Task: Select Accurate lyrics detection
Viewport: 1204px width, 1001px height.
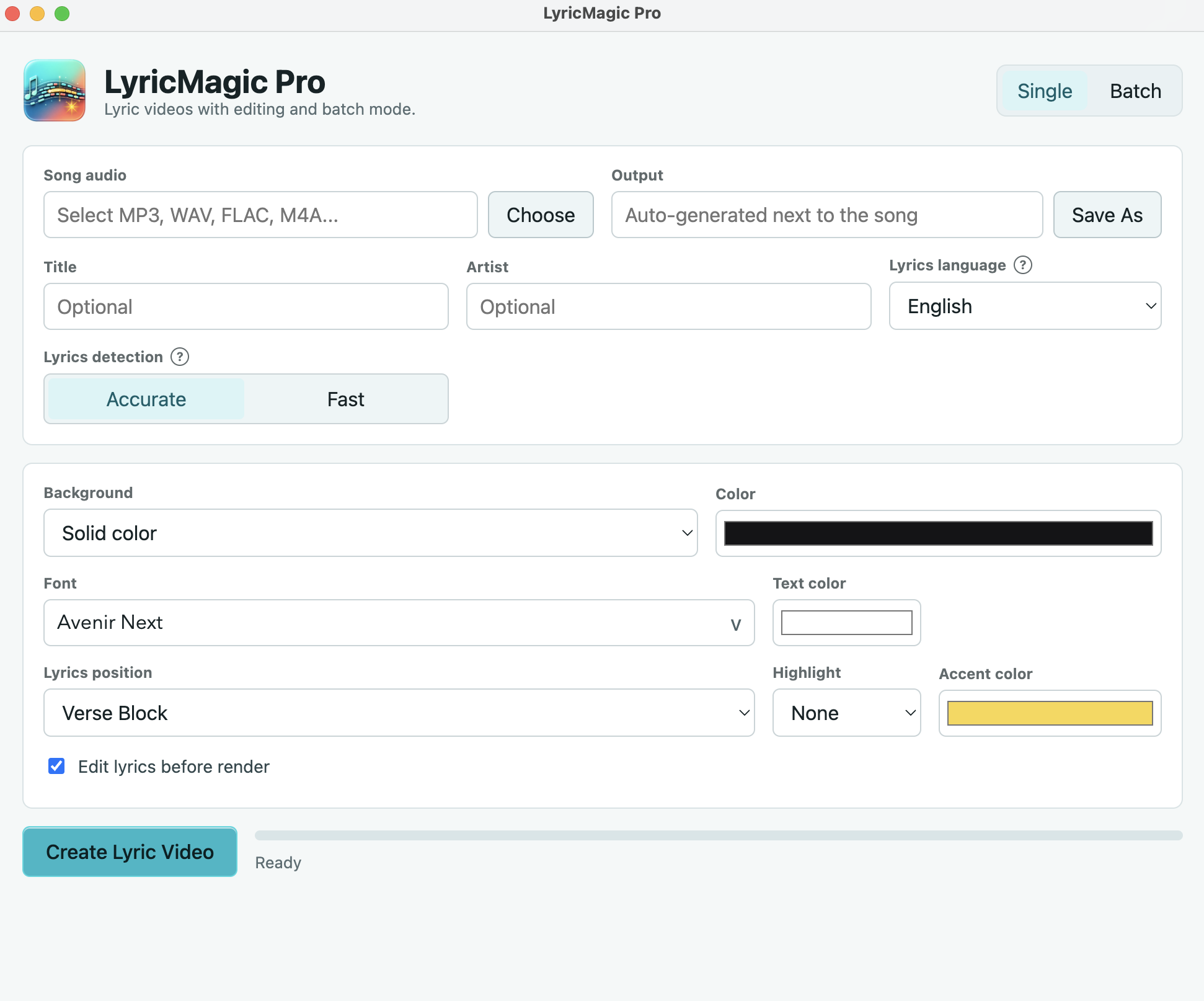Action: point(146,399)
